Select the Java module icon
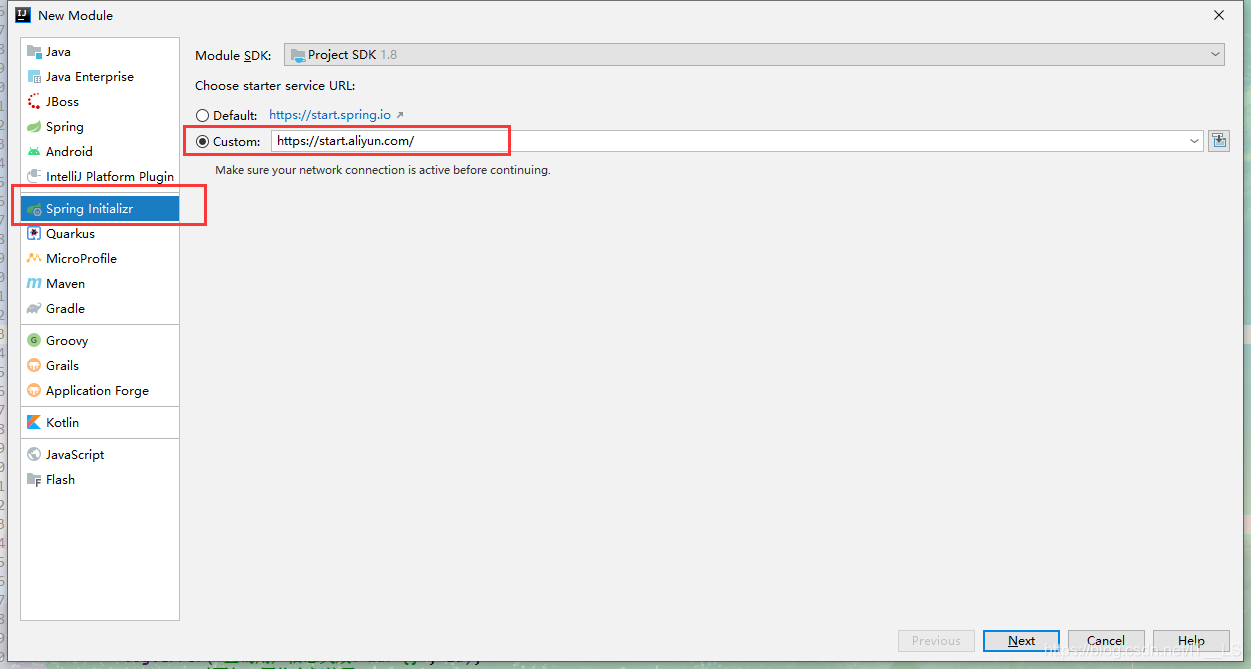Viewport: 1251px width, 669px height. 34,52
